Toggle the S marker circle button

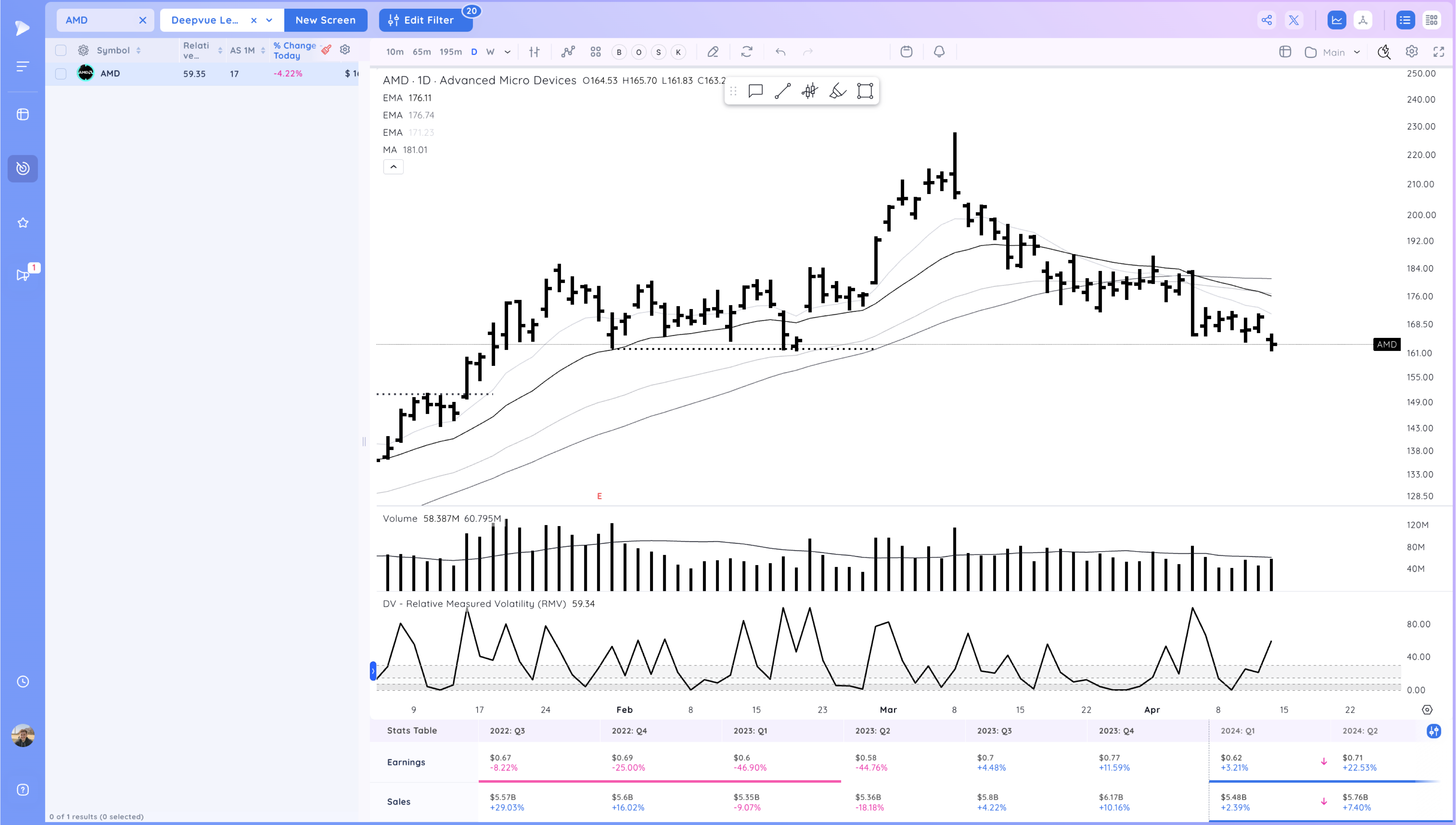point(658,52)
